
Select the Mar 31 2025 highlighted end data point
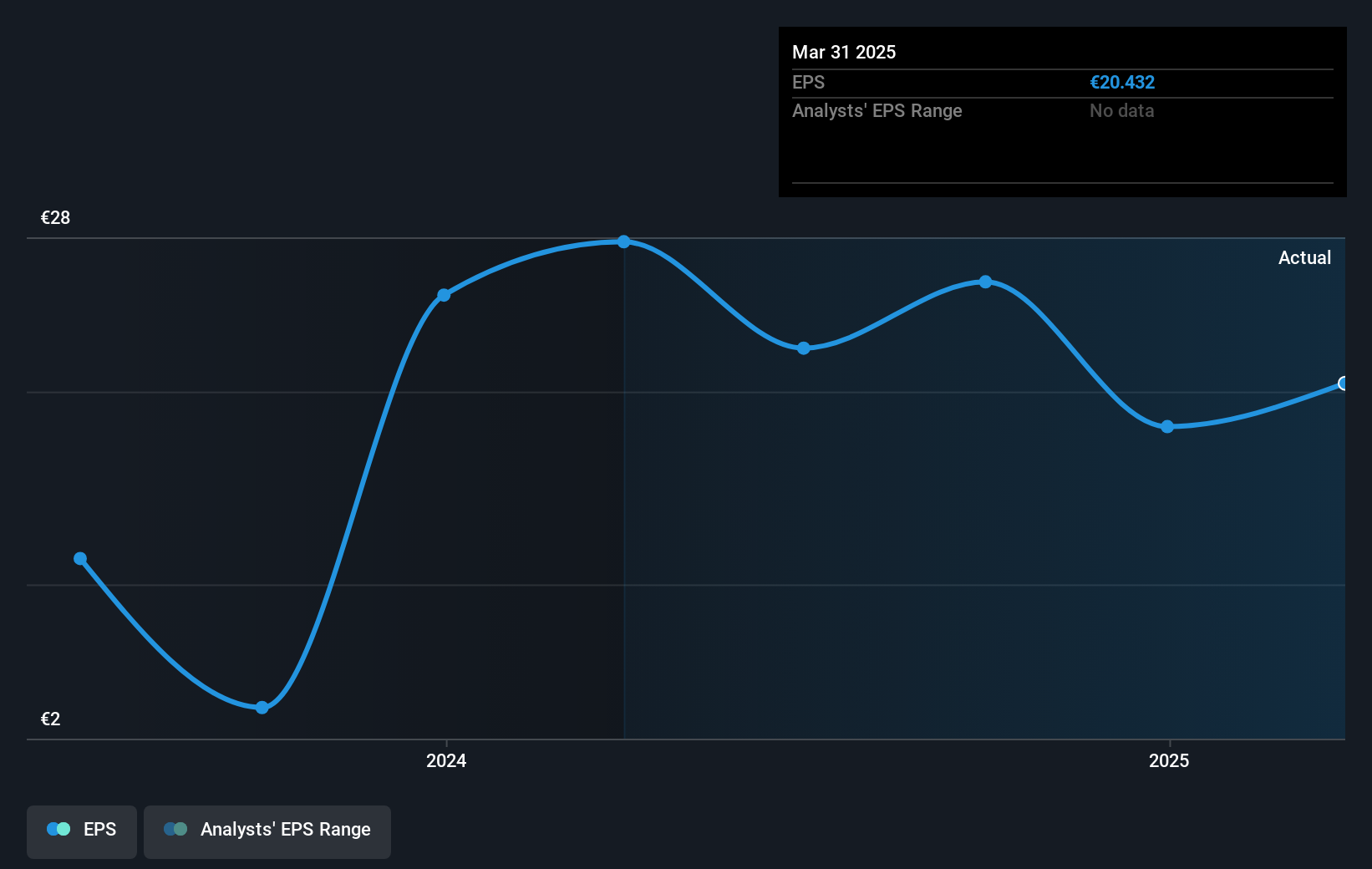click(1343, 384)
